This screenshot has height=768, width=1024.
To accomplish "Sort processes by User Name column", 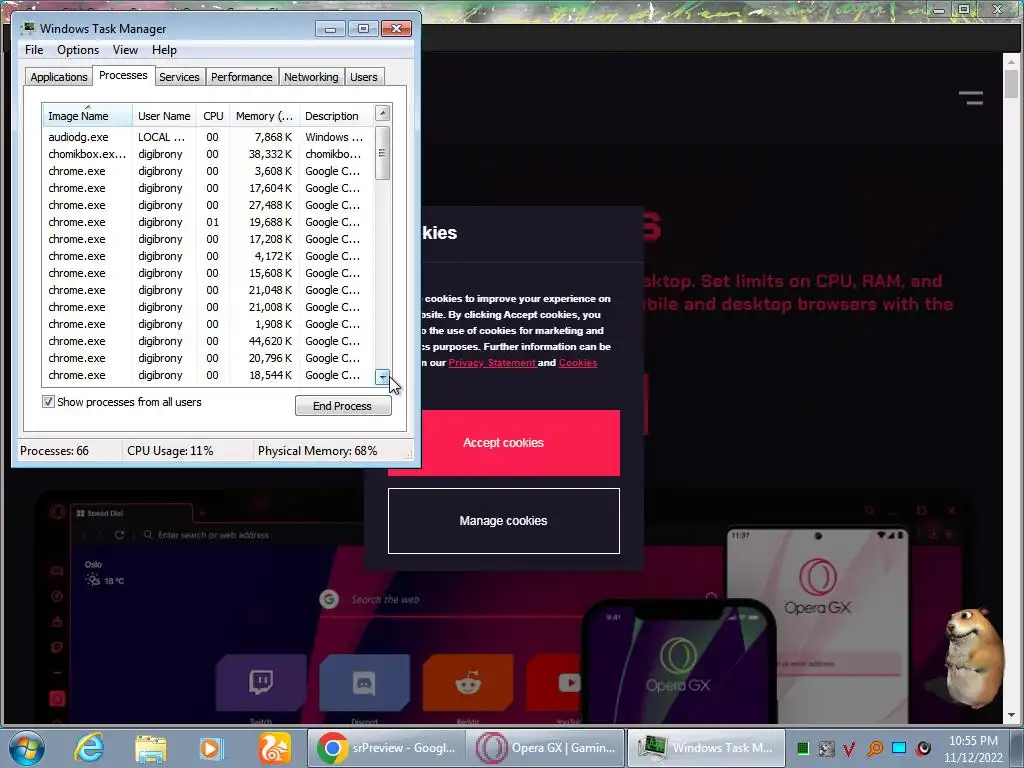I will pyautogui.click(x=164, y=116).
